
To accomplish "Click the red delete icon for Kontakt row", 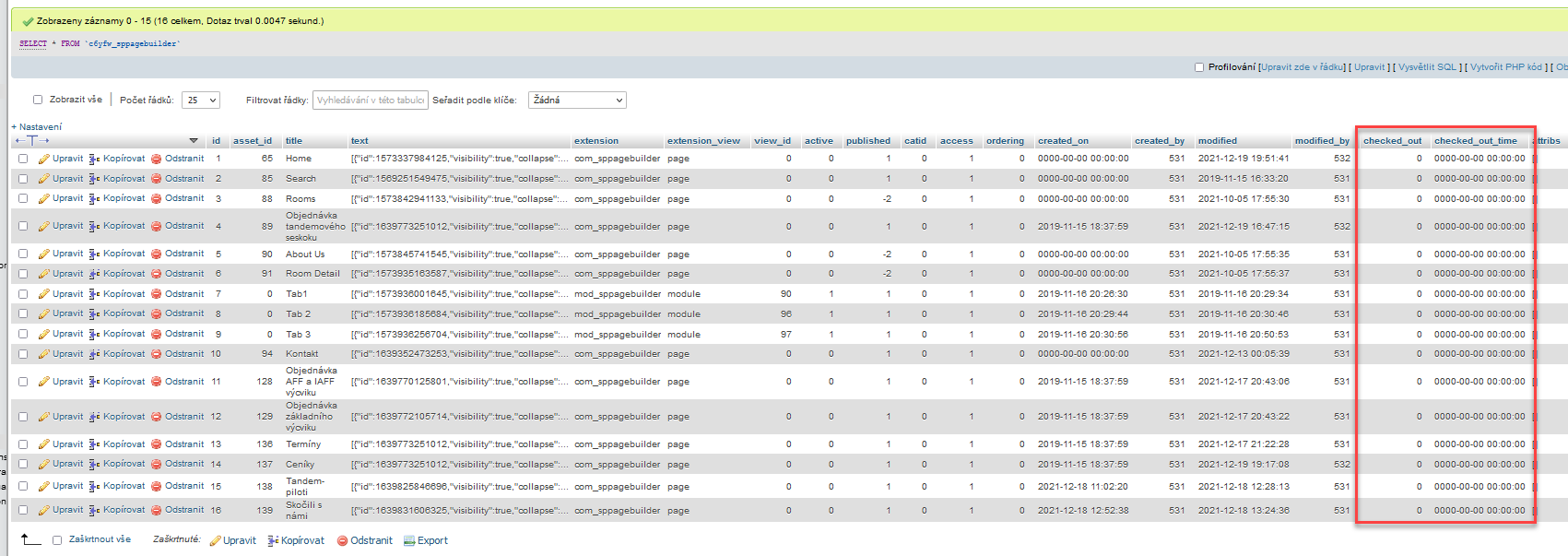I will pyautogui.click(x=157, y=354).
